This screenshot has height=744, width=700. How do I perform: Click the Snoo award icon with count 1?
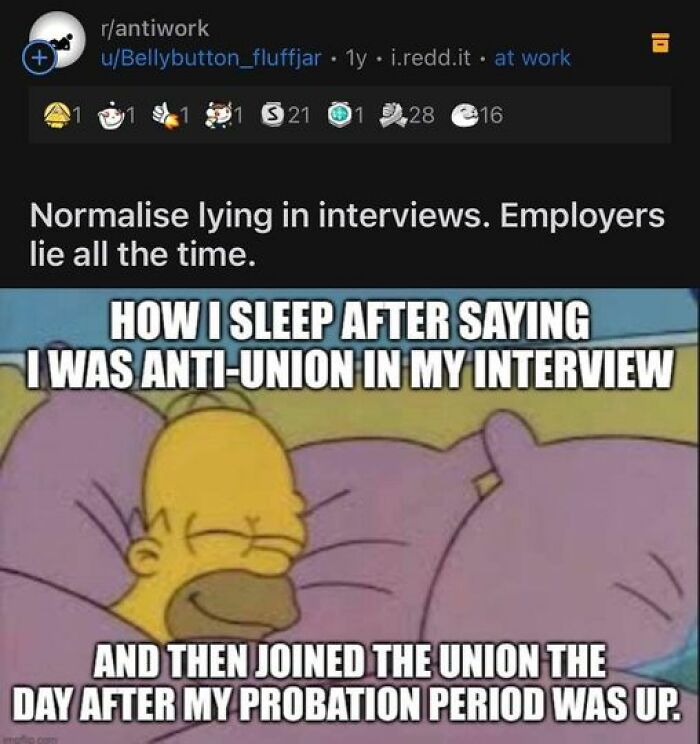coord(110,115)
